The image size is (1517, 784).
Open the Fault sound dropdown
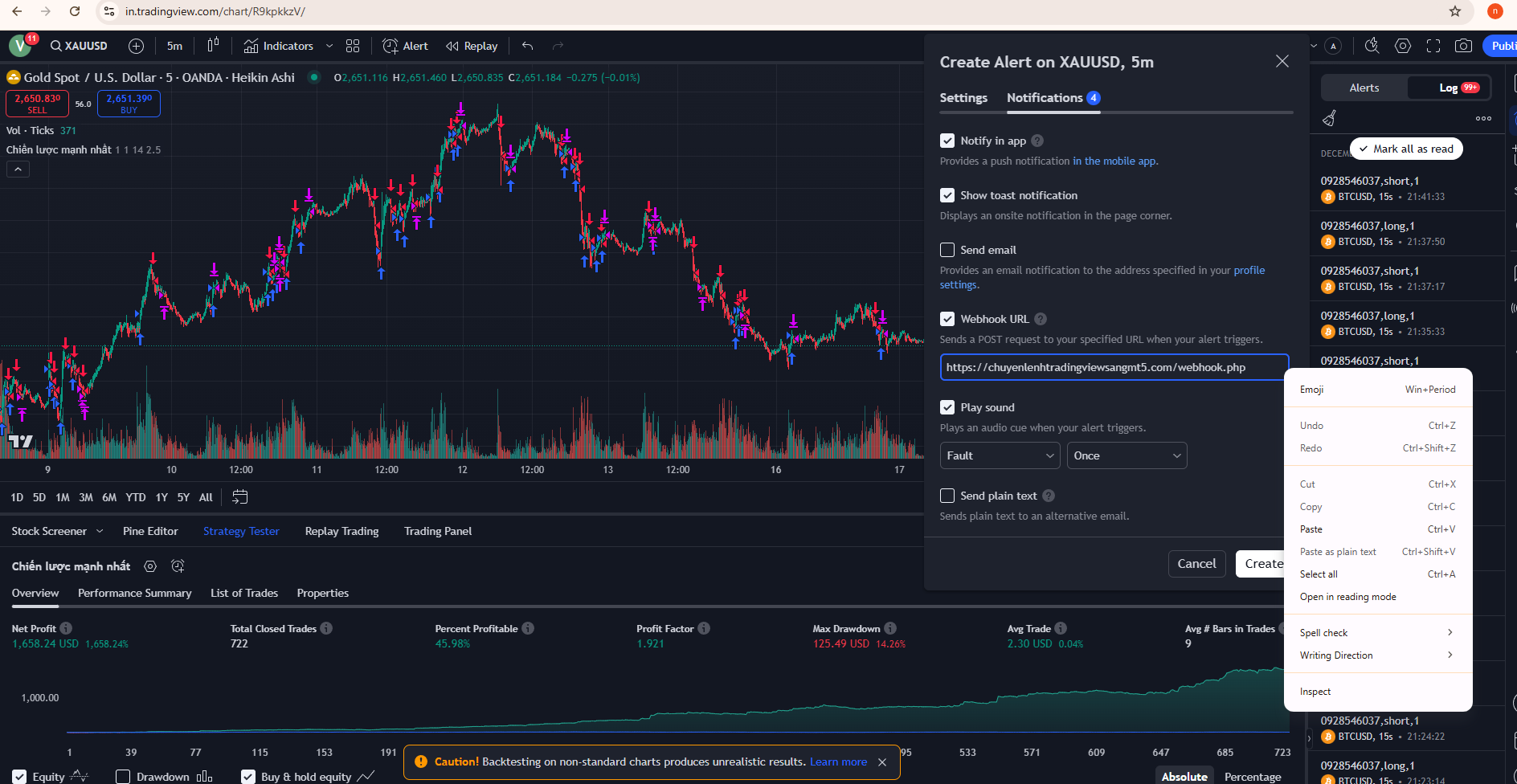pos(1000,455)
